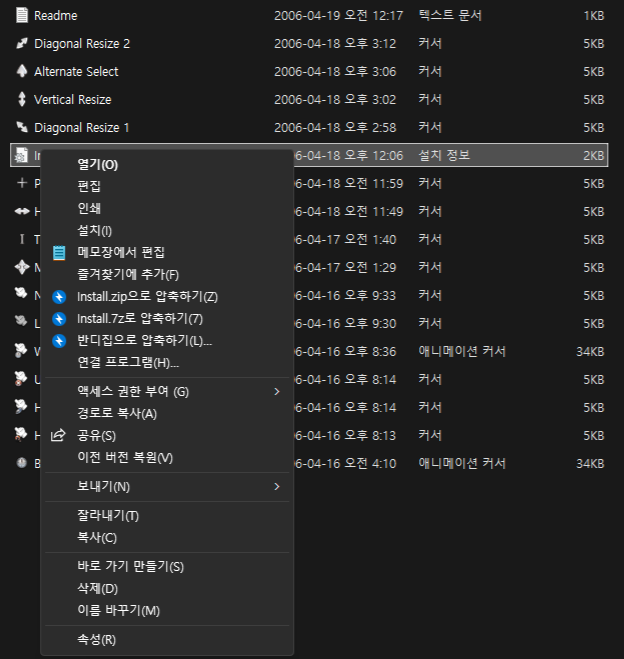Click the 잘라내기(T) cut option

(x=107, y=515)
